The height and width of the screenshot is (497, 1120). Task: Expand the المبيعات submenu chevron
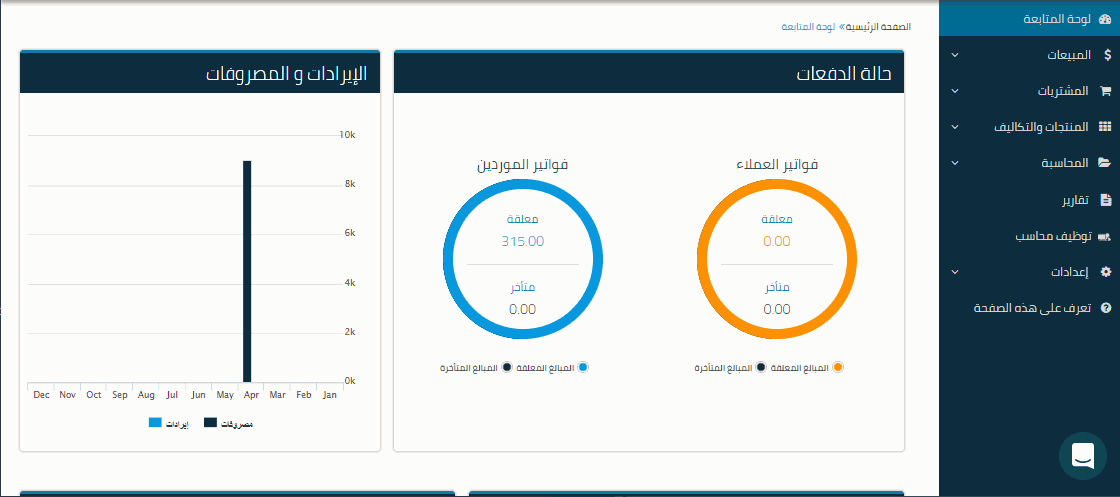click(954, 56)
